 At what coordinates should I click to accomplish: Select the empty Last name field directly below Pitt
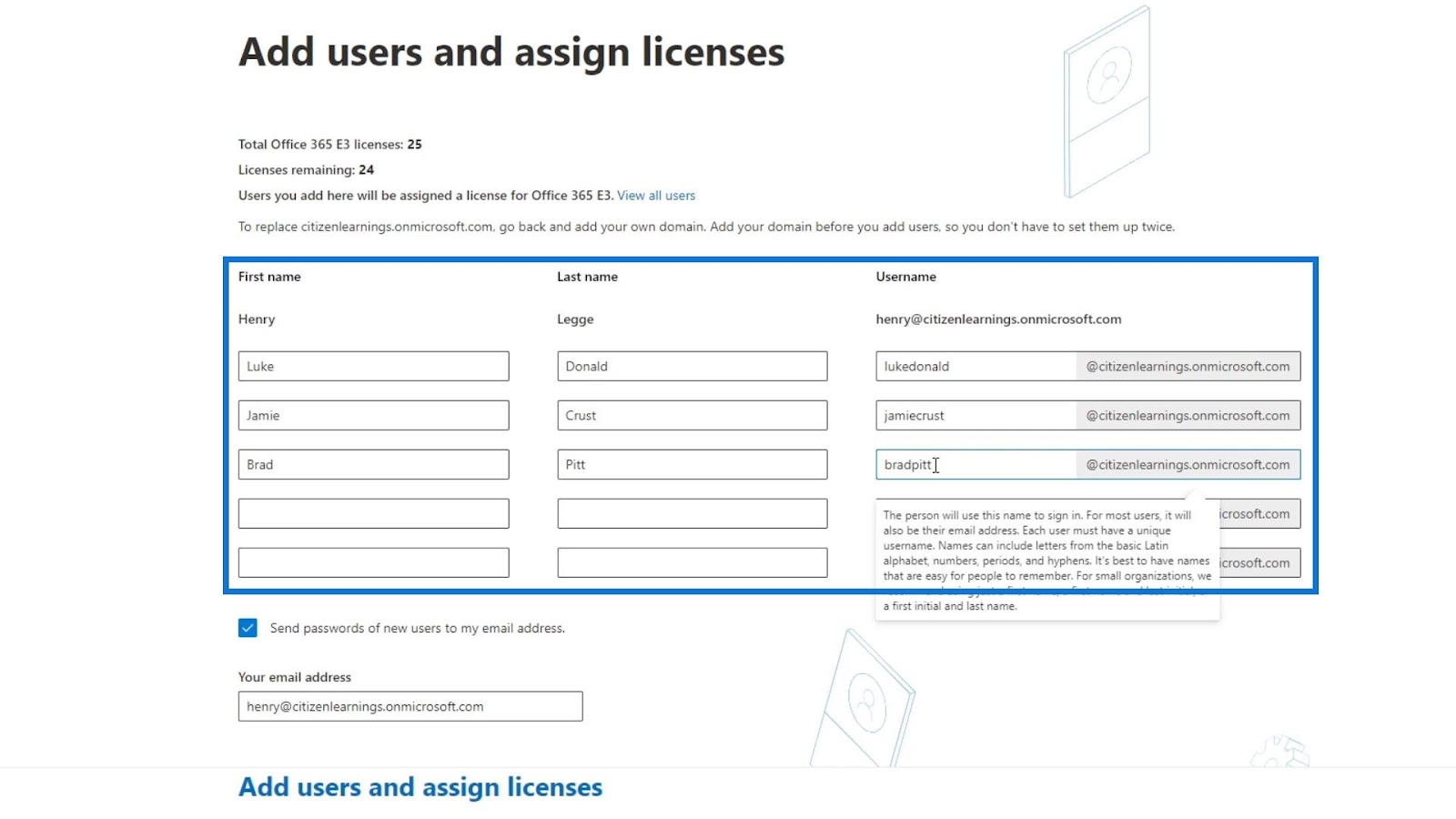coord(693,514)
